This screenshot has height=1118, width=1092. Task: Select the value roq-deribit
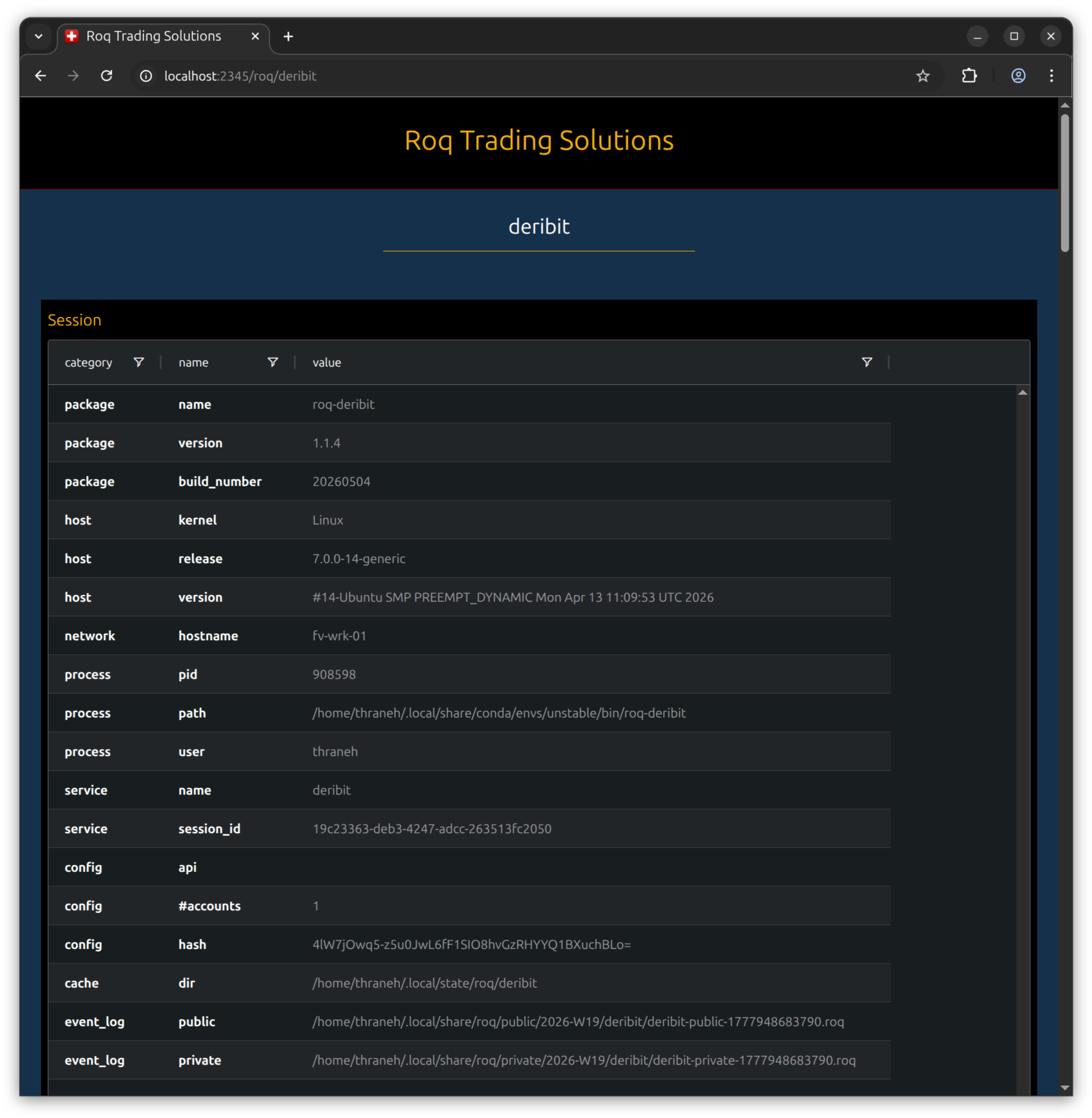tap(343, 404)
